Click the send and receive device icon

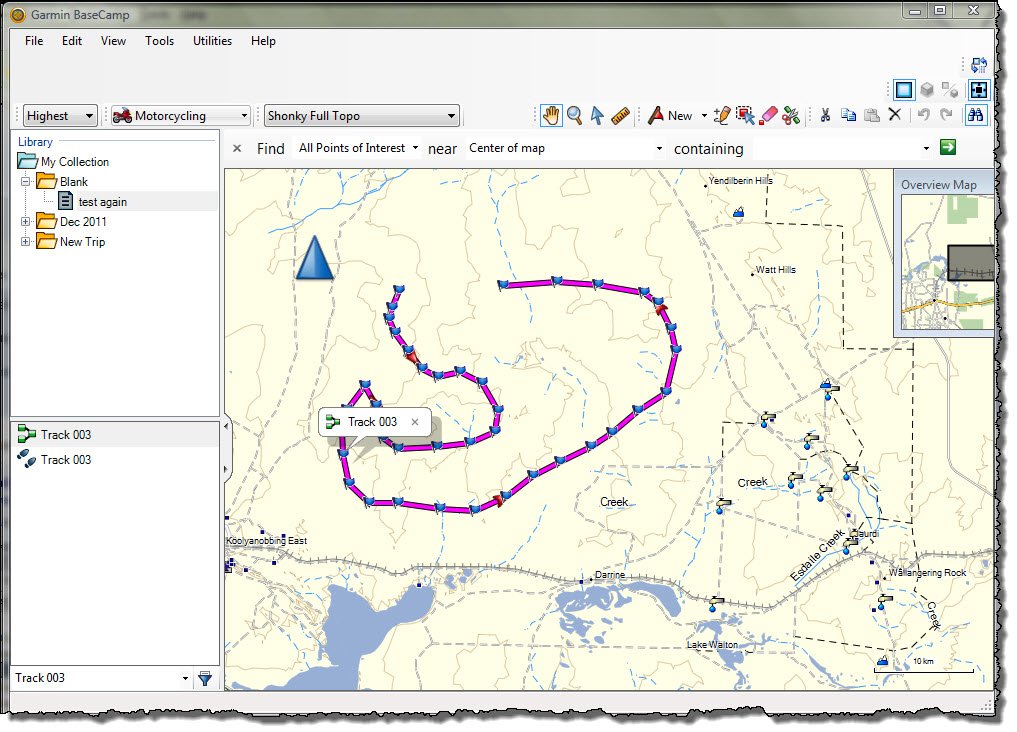tap(979, 65)
